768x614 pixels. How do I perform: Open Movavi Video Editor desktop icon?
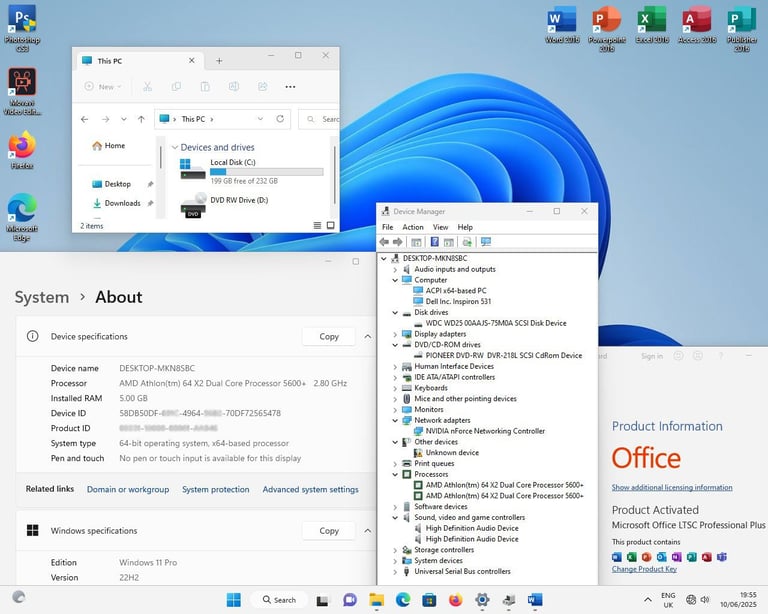coord(22,92)
